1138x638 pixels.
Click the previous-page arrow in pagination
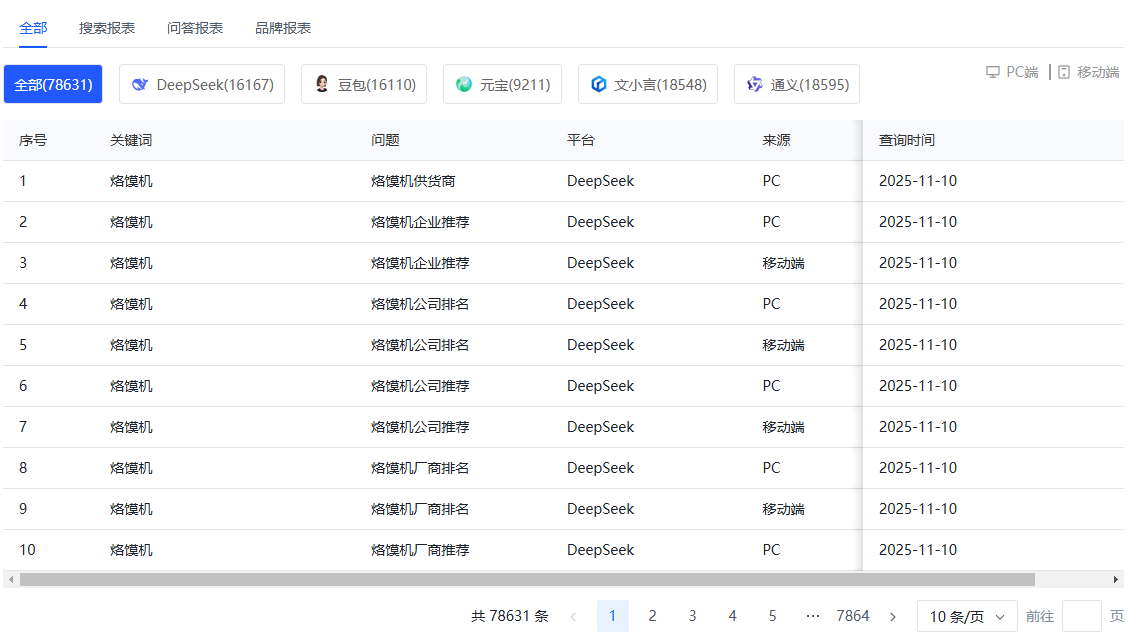coord(572,616)
